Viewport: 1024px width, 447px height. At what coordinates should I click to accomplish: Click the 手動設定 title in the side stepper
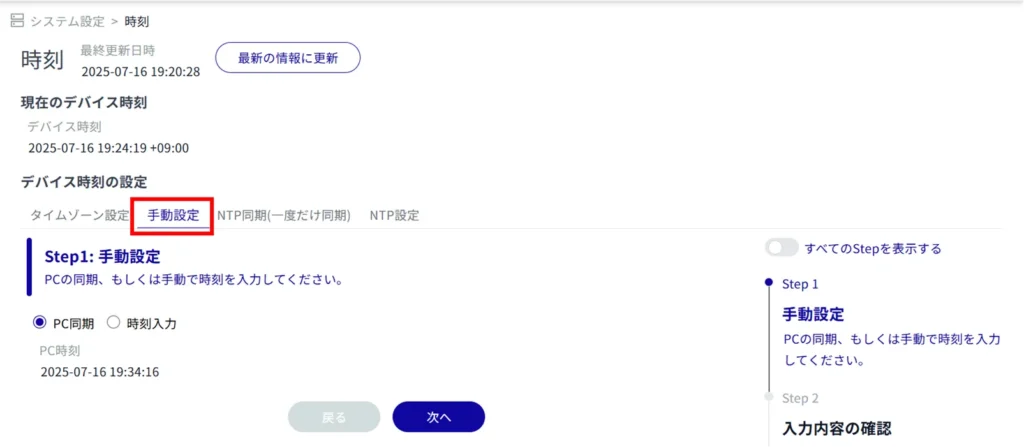point(813,313)
